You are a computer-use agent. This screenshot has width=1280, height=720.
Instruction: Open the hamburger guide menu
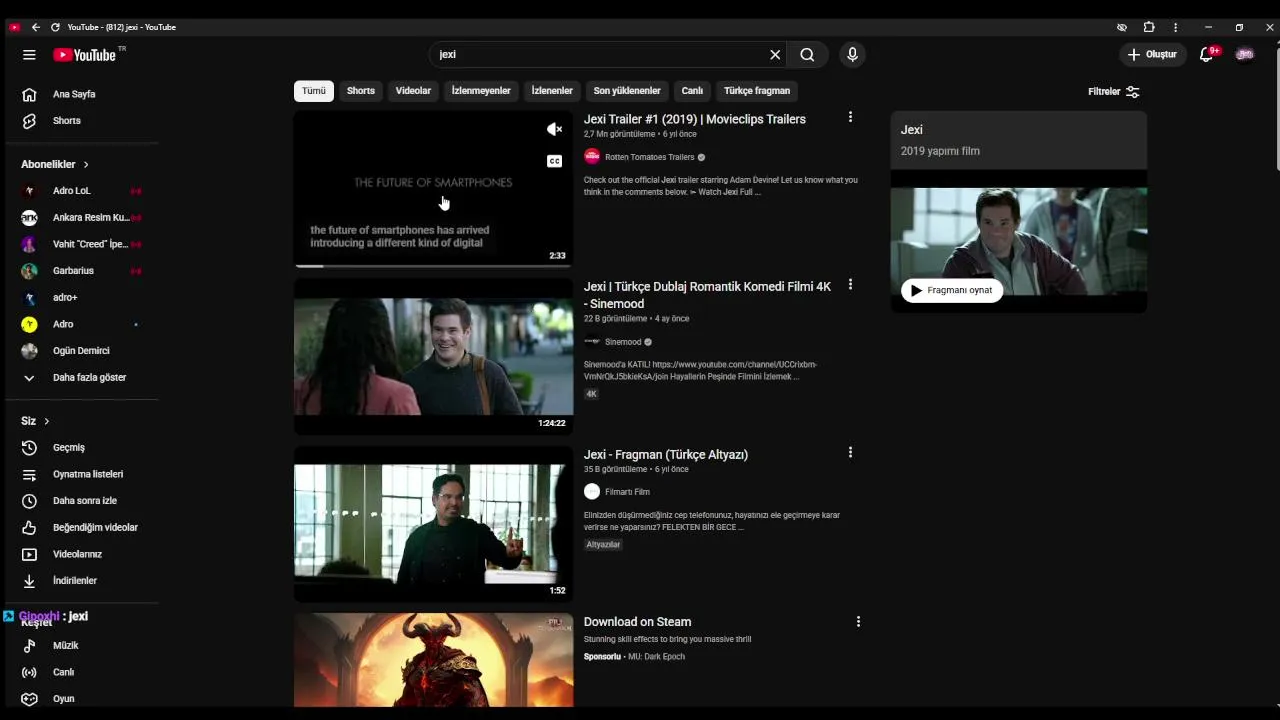point(29,55)
